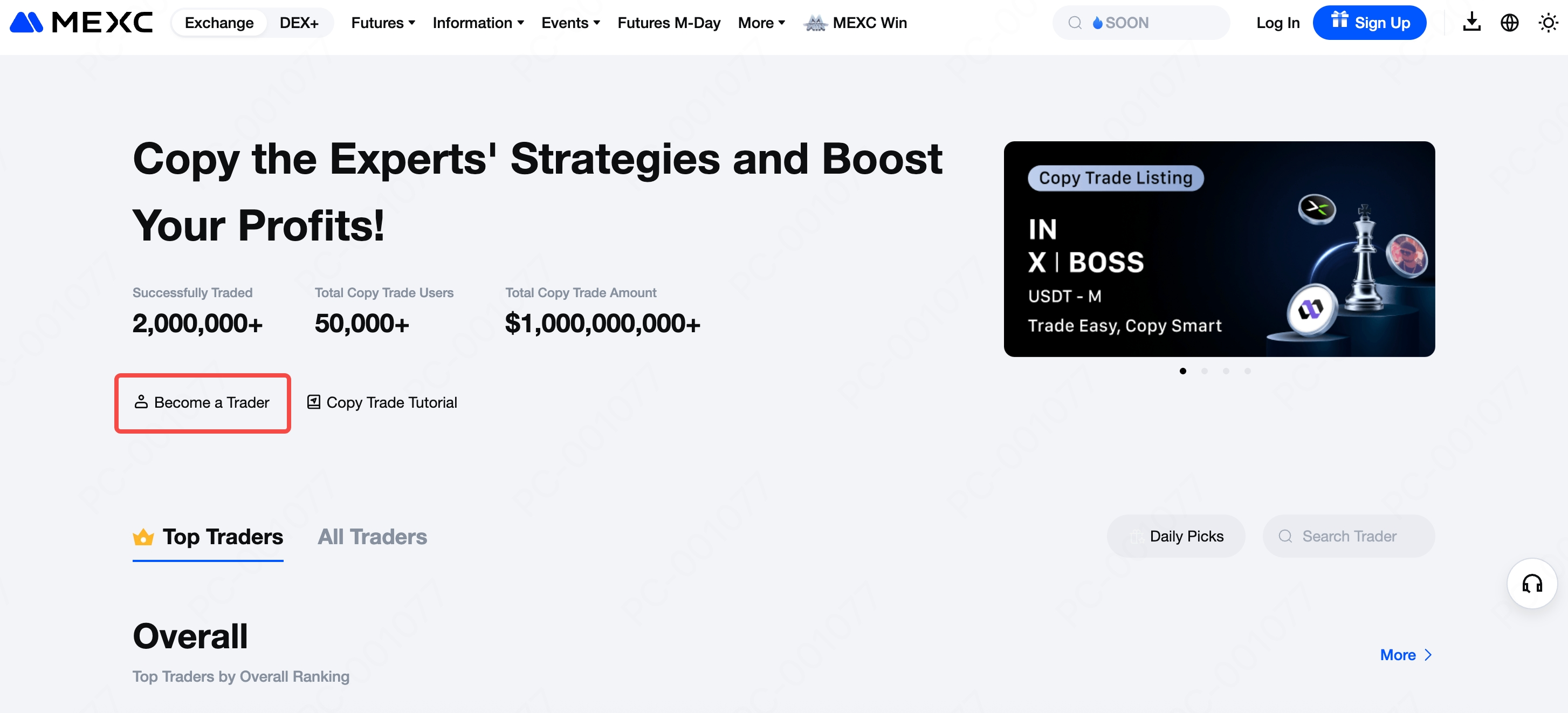Toggle the light/dark theme sun icon
The height and width of the screenshot is (713, 1568).
[1548, 23]
